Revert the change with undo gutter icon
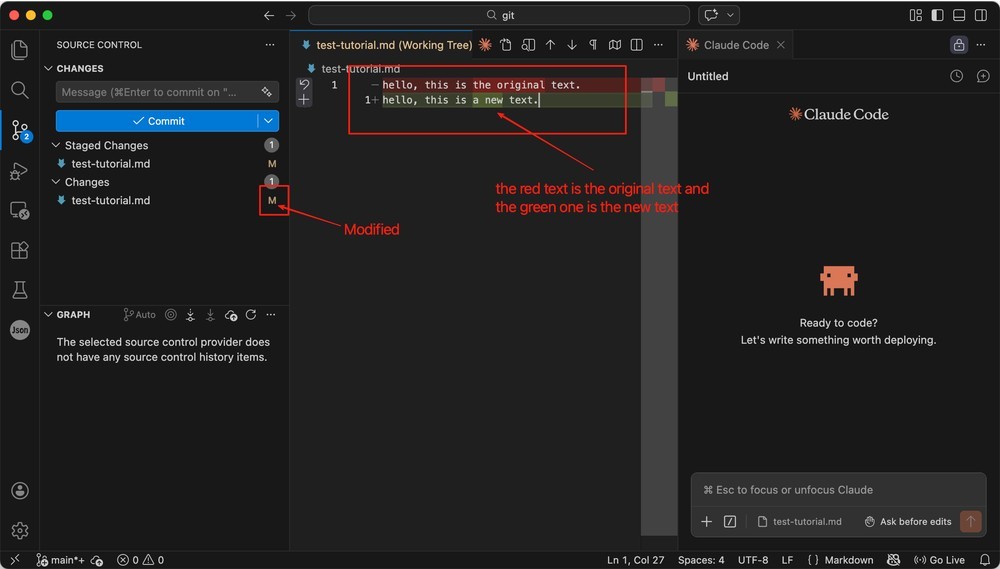1000x569 pixels. coord(304,84)
